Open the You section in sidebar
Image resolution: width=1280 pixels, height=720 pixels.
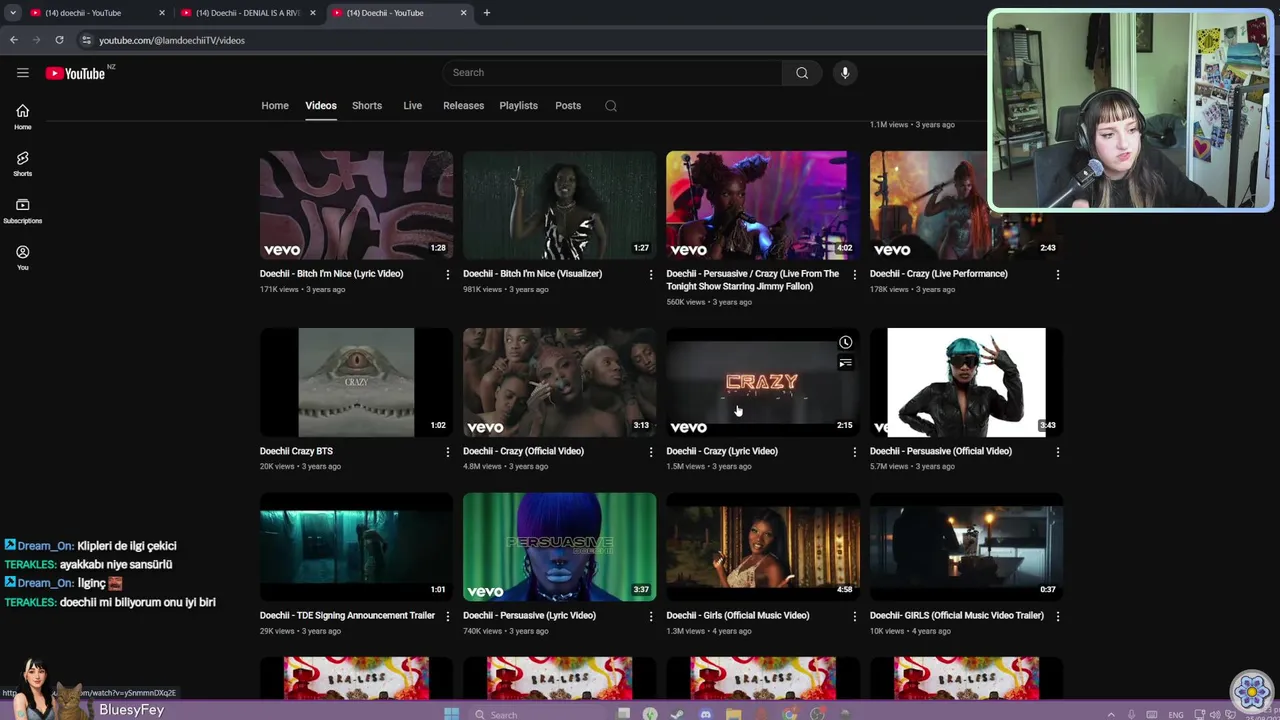(x=22, y=258)
